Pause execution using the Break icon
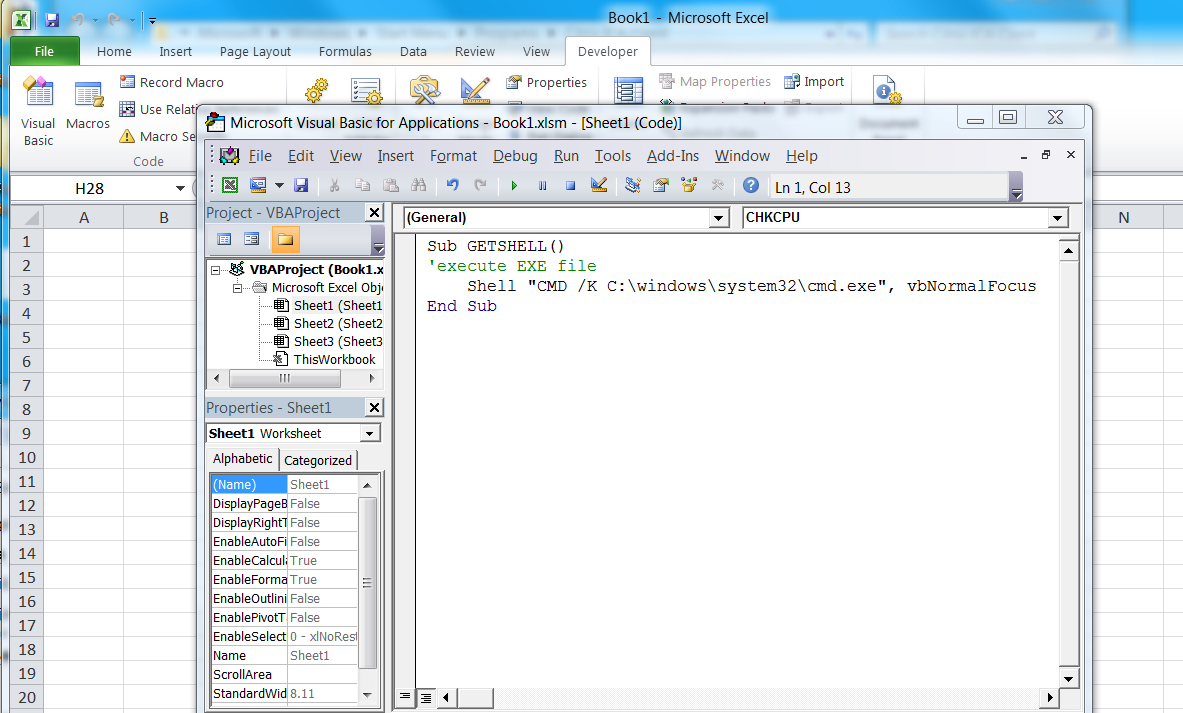The width and height of the screenshot is (1183, 713). click(541, 185)
